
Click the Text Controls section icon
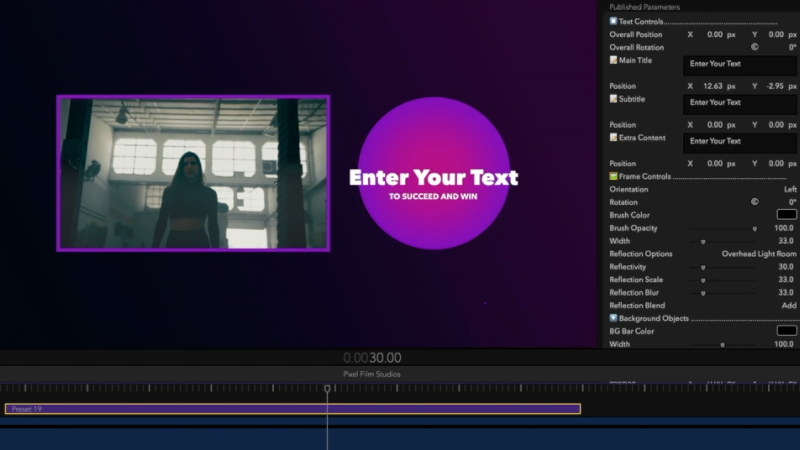coord(613,21)
